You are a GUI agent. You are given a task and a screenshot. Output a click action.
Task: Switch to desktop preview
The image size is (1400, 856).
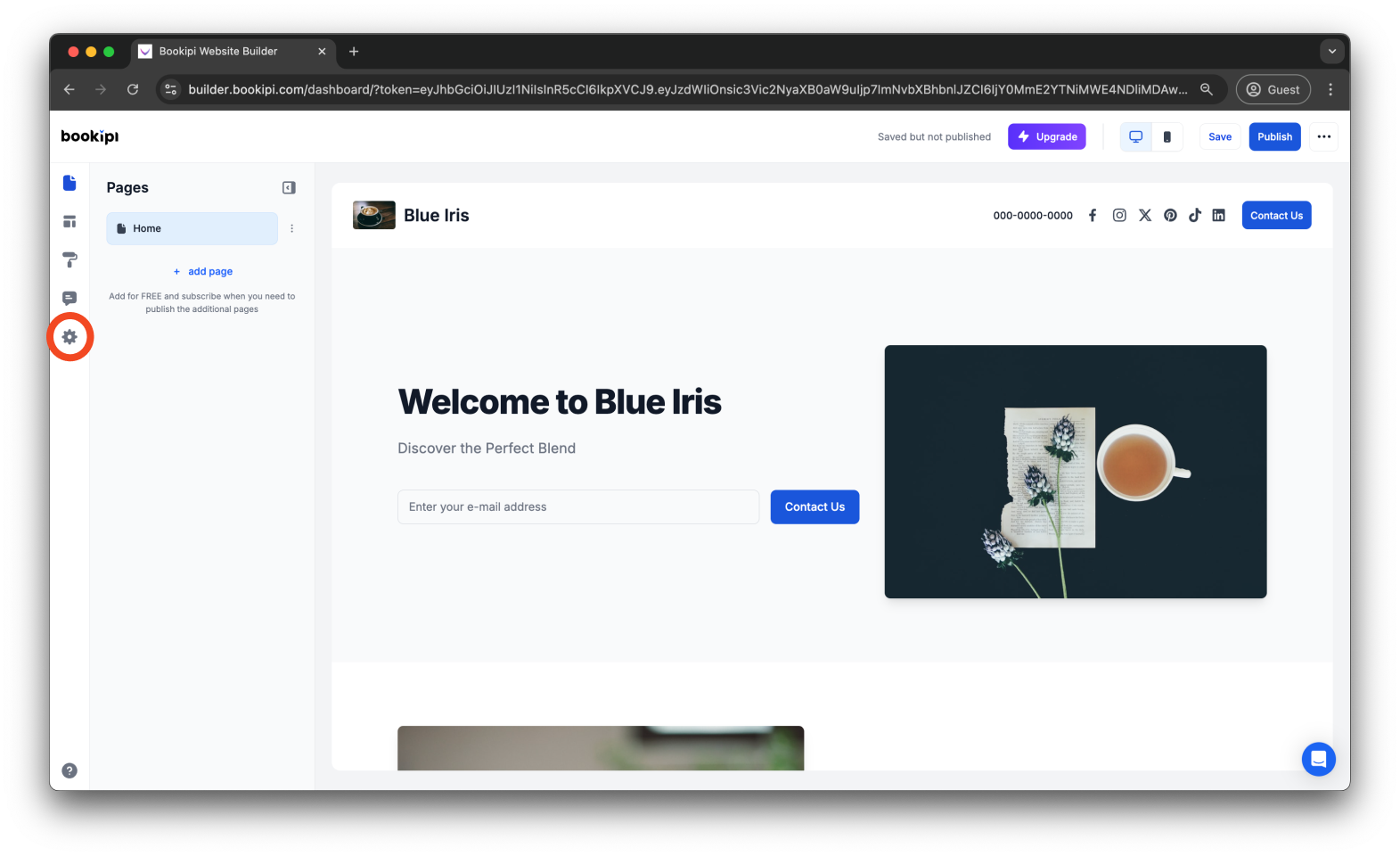tap(1135, 136)
